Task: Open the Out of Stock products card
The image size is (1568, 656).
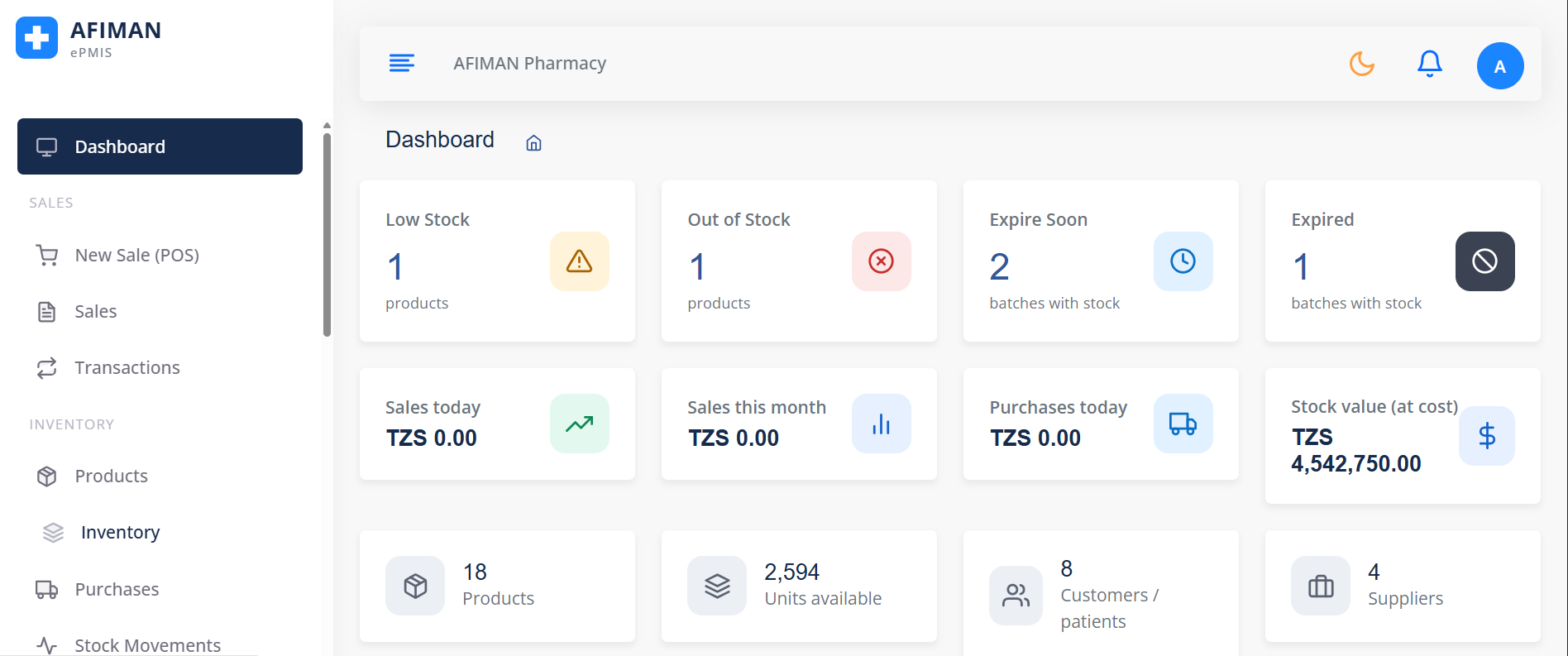Action: point(799,261)
